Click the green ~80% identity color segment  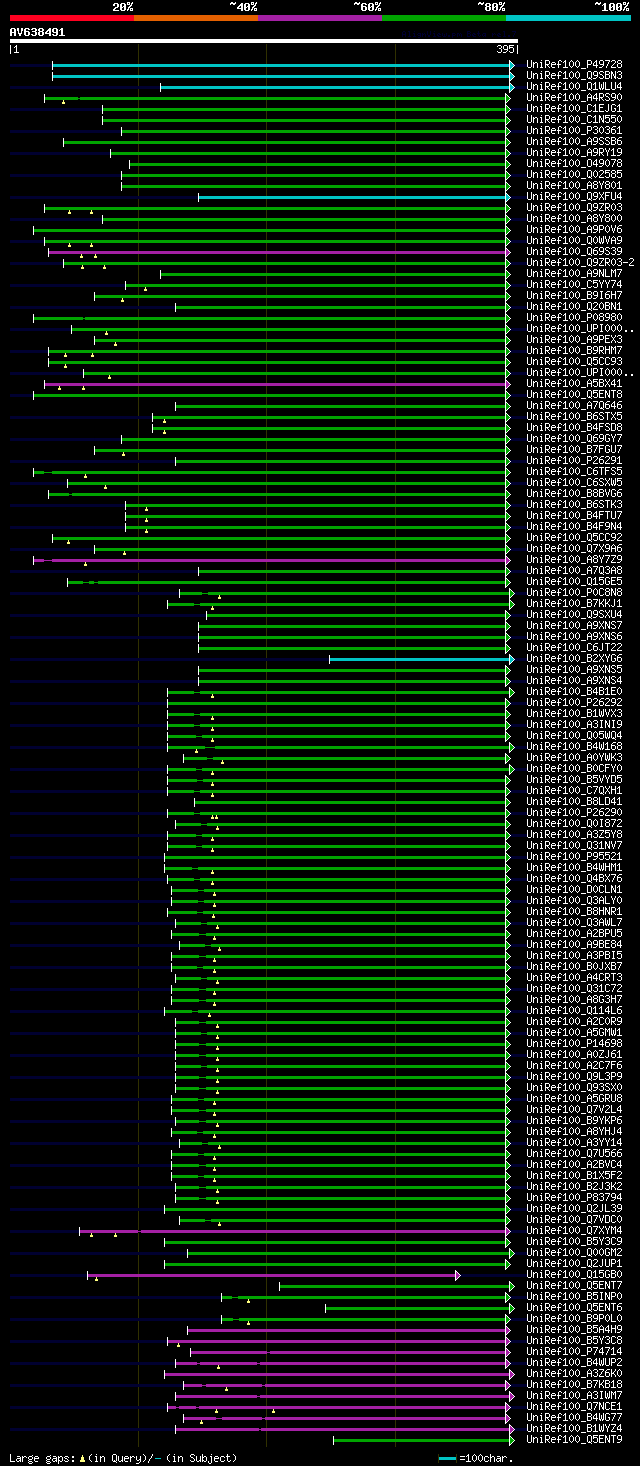point(444,18)
